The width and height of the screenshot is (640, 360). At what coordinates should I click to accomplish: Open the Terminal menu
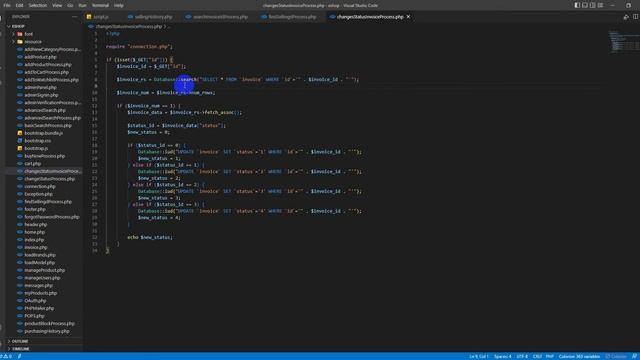pos(100,5)
